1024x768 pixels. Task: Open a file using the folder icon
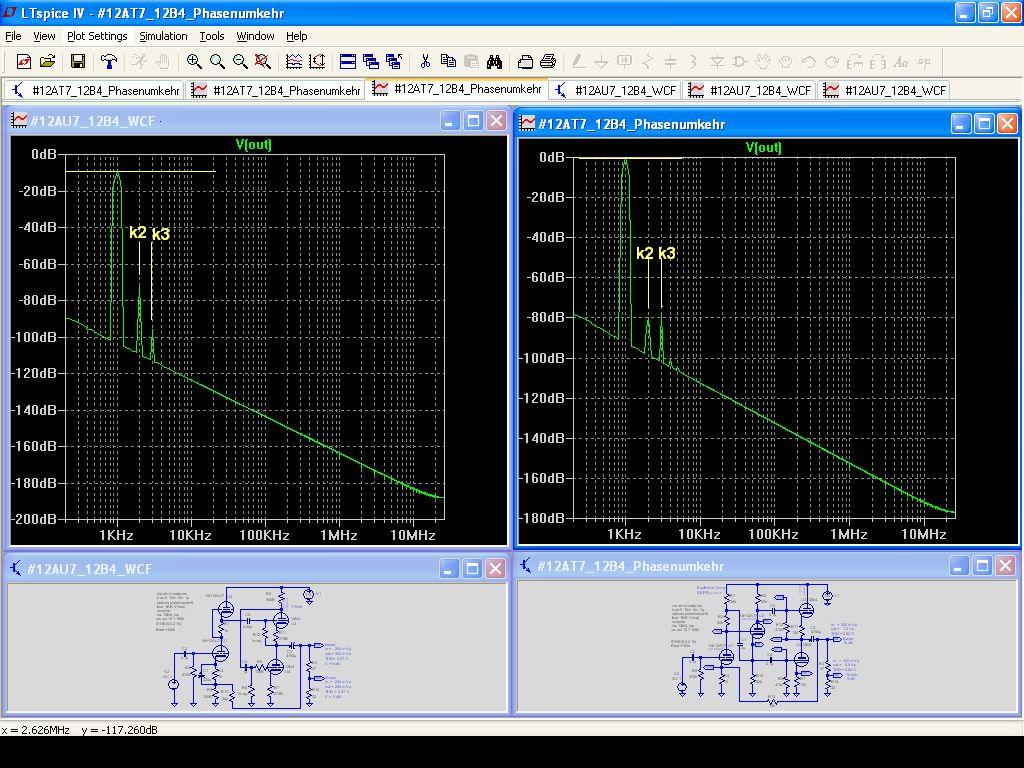pyautogui.click(x=47, y=62)
